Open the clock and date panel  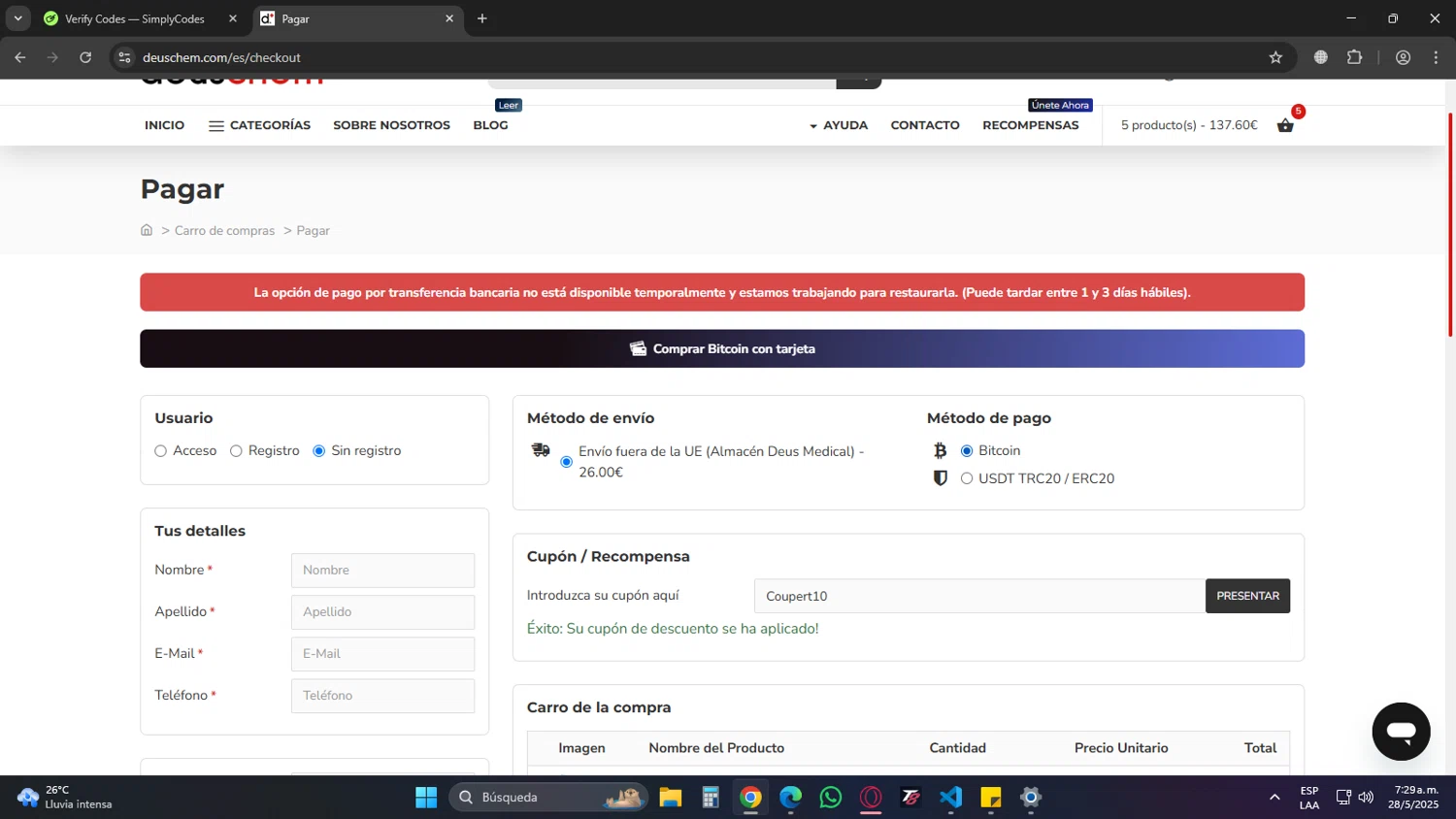[x=1413, y=798]
